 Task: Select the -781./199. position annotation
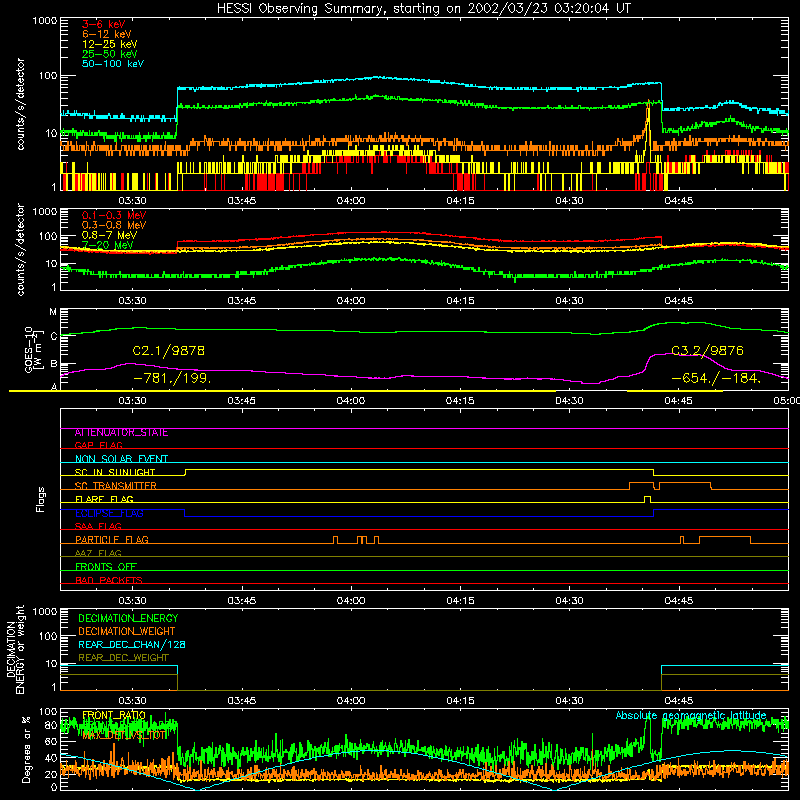click(x=172, y=379)
